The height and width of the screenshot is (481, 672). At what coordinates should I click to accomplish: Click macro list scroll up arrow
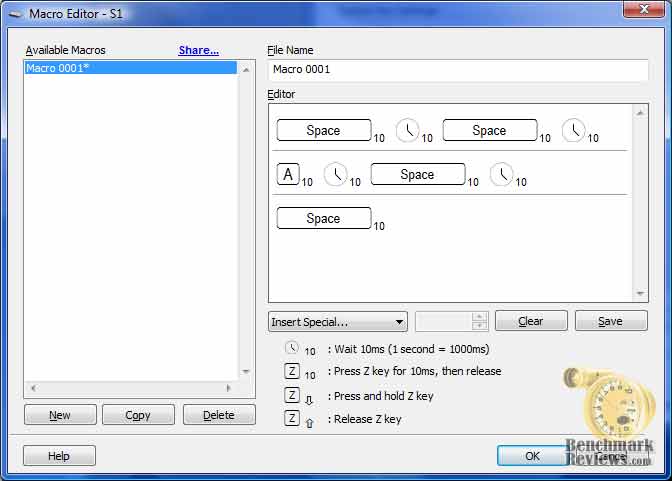tap(246, 69)
